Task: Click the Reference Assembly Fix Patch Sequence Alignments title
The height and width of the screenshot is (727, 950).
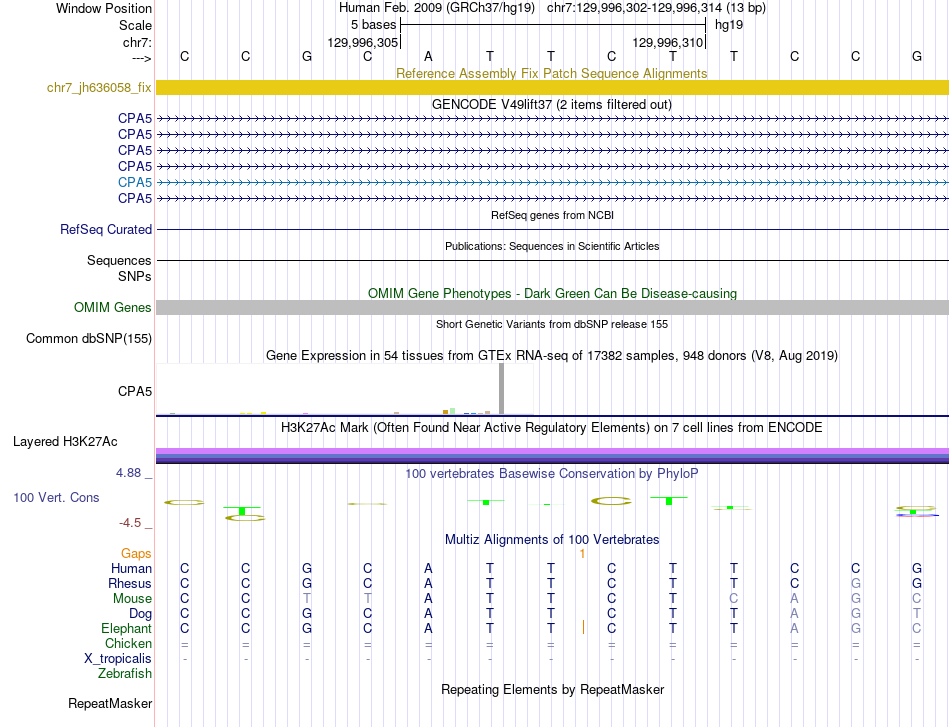Action: pyautogui.click(x=551, y=73)
